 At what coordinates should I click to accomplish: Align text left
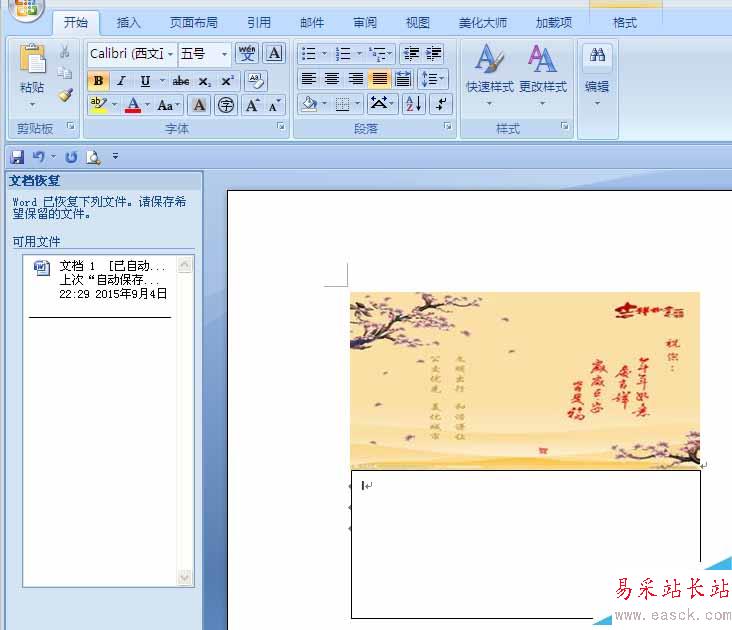(309, 79)
